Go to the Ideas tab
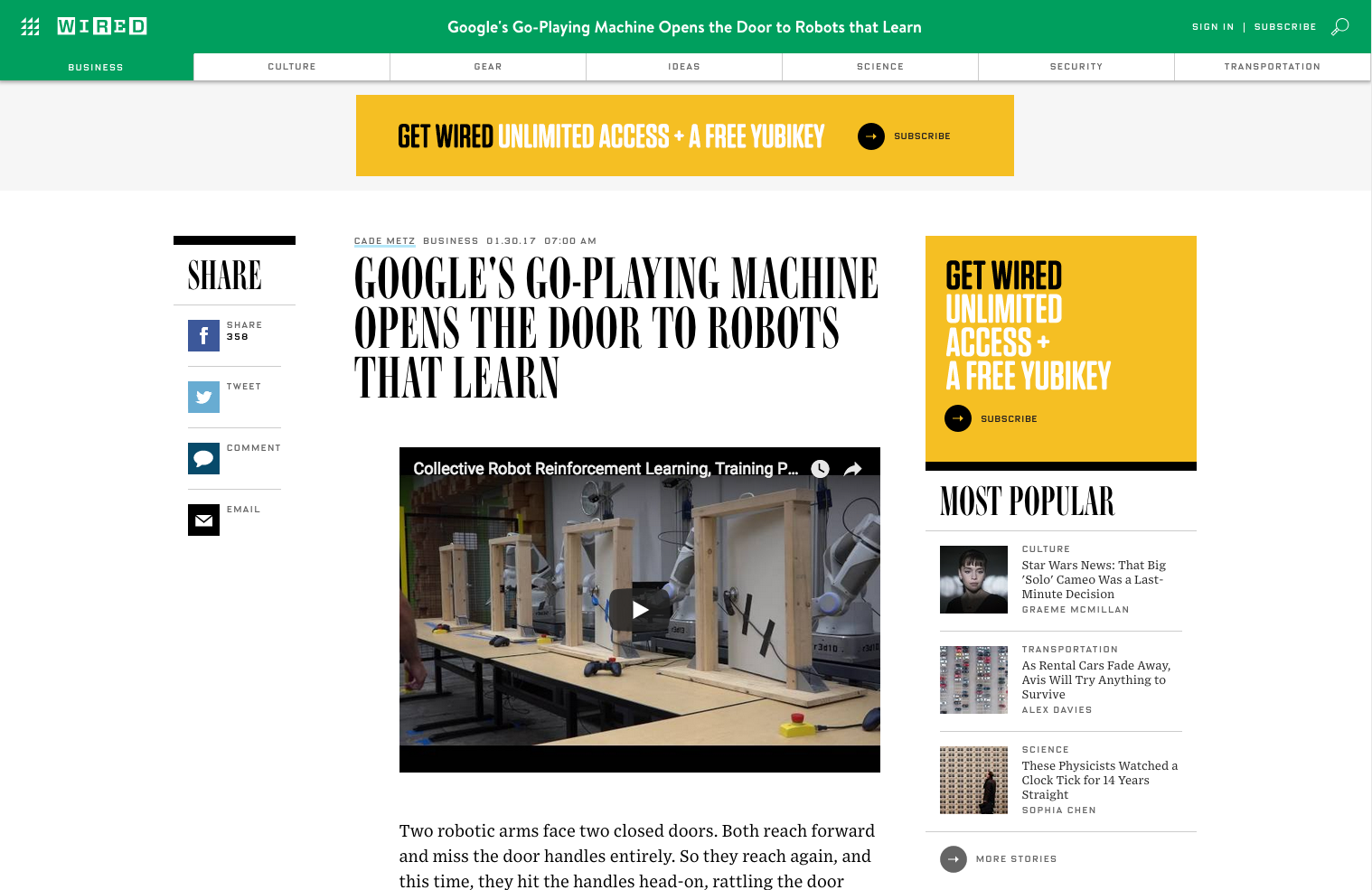The image size is (1372, 890). pos(684,67)
